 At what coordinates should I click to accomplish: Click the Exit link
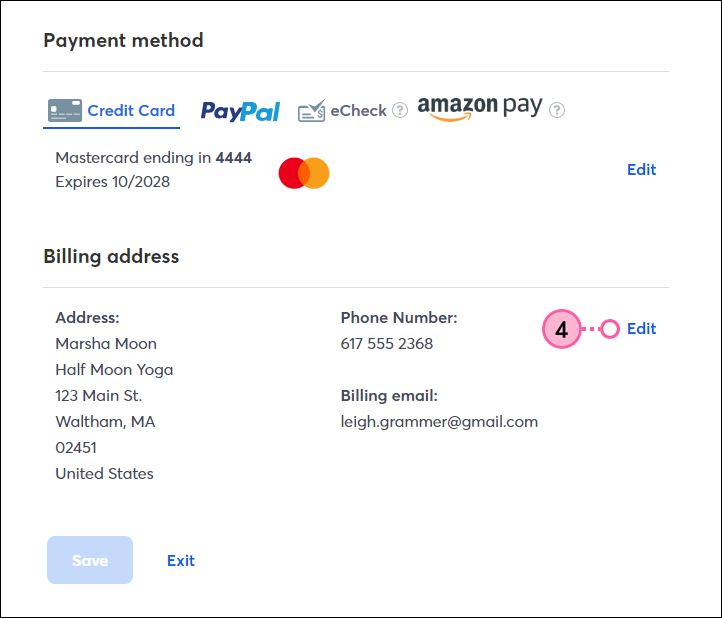pyautogui.click(x=181, y=560)
